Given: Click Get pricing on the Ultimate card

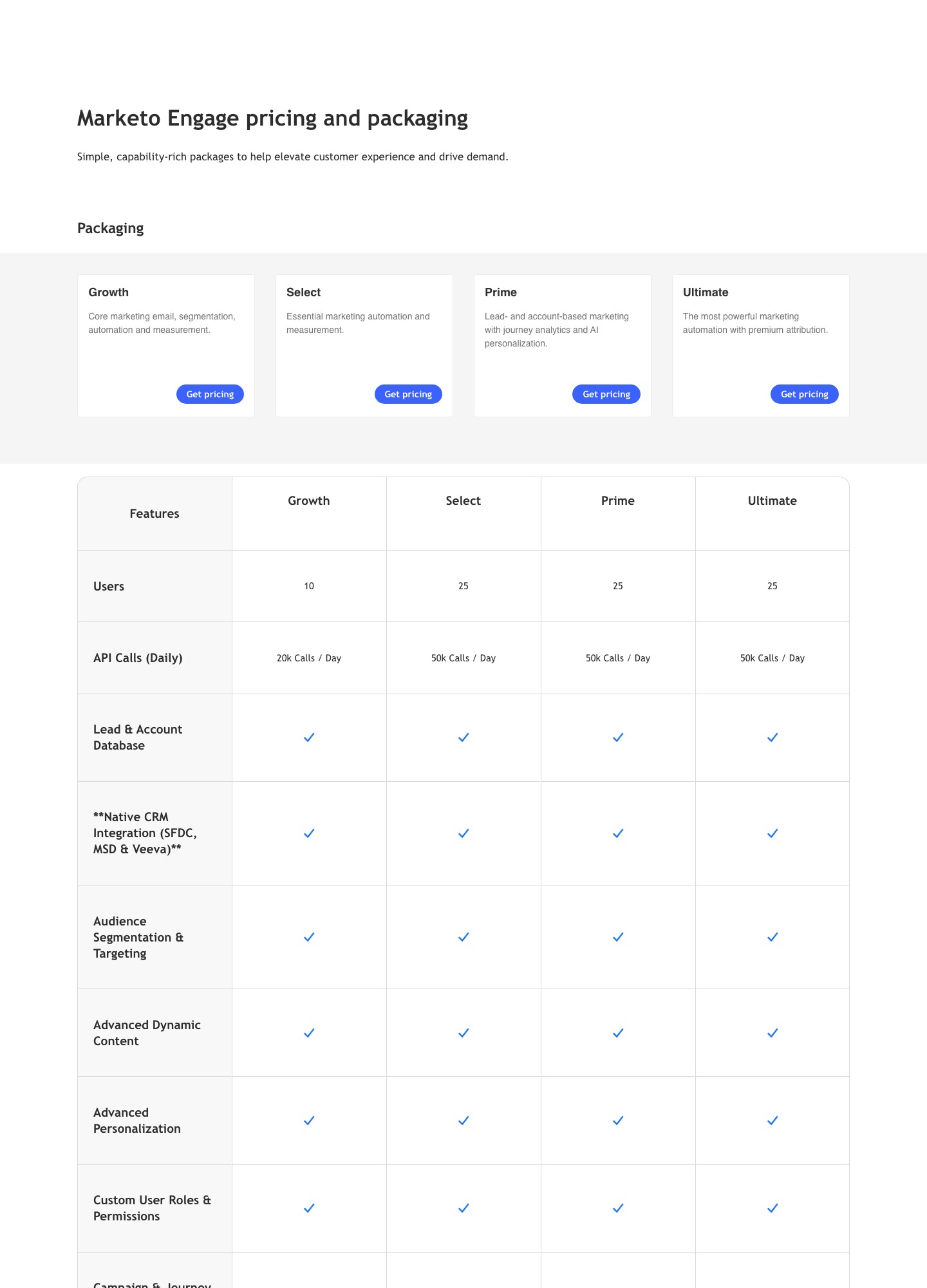Looking at the screenshot, I should tap(805, 394).
